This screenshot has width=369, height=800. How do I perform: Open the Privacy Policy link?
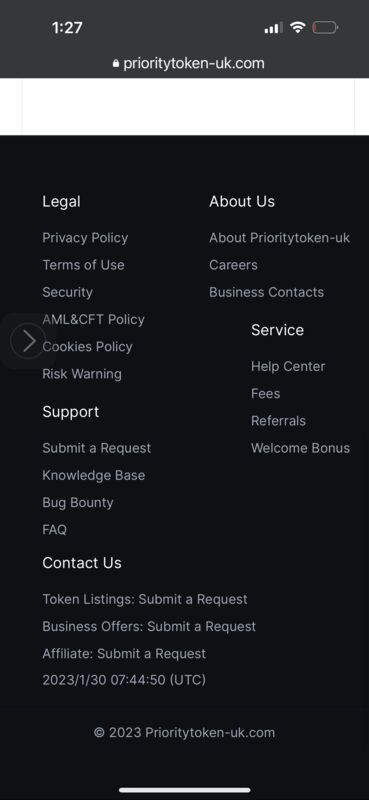click(85, 238)
